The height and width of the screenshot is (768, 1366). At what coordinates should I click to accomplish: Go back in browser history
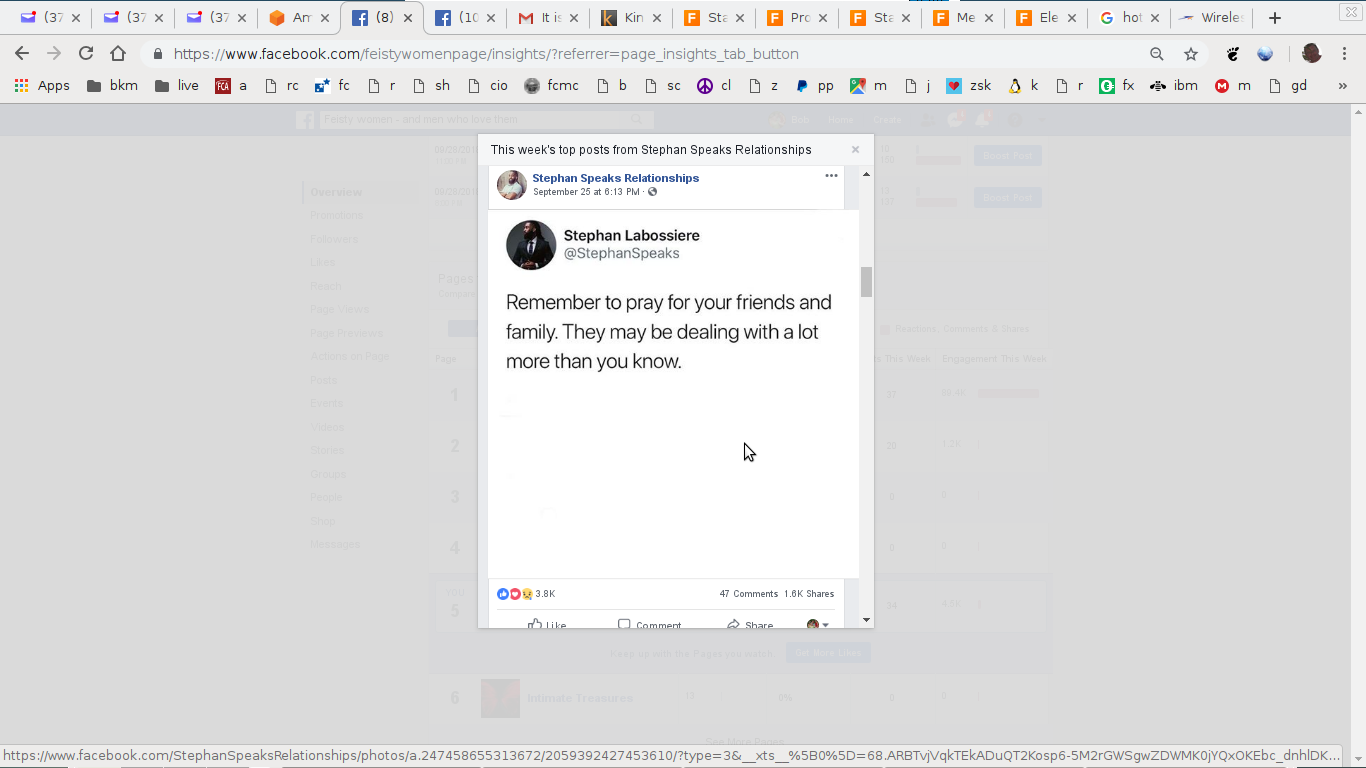pos(22,54)
